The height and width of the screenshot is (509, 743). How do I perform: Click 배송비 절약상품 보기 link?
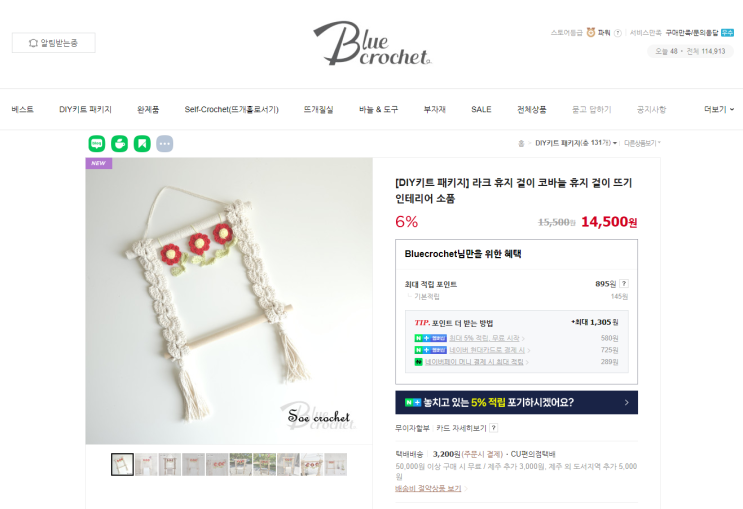coord(428,488)
